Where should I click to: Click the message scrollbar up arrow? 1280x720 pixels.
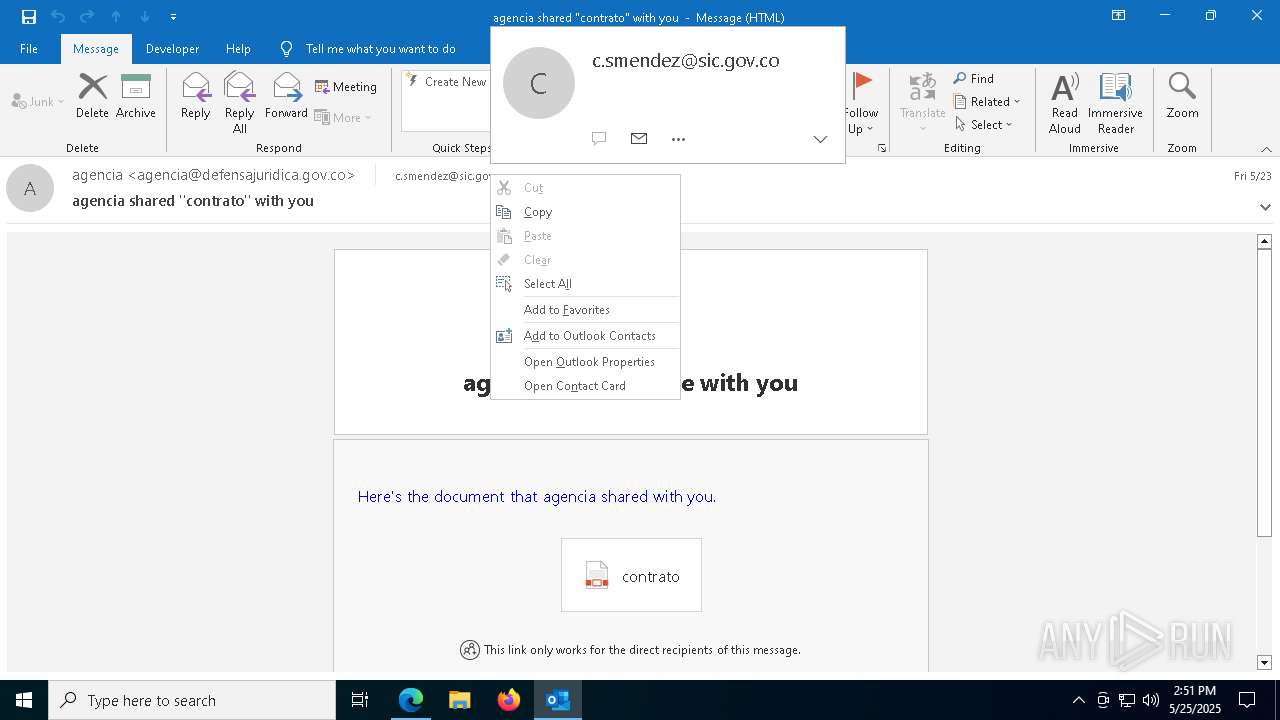(1264, 241)
